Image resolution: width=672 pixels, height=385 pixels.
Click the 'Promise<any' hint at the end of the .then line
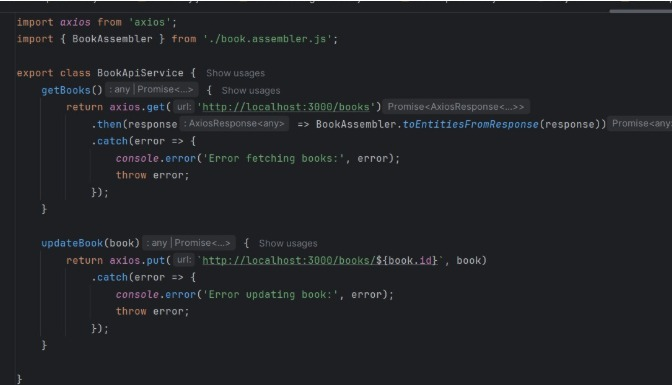tap(640, 124)
